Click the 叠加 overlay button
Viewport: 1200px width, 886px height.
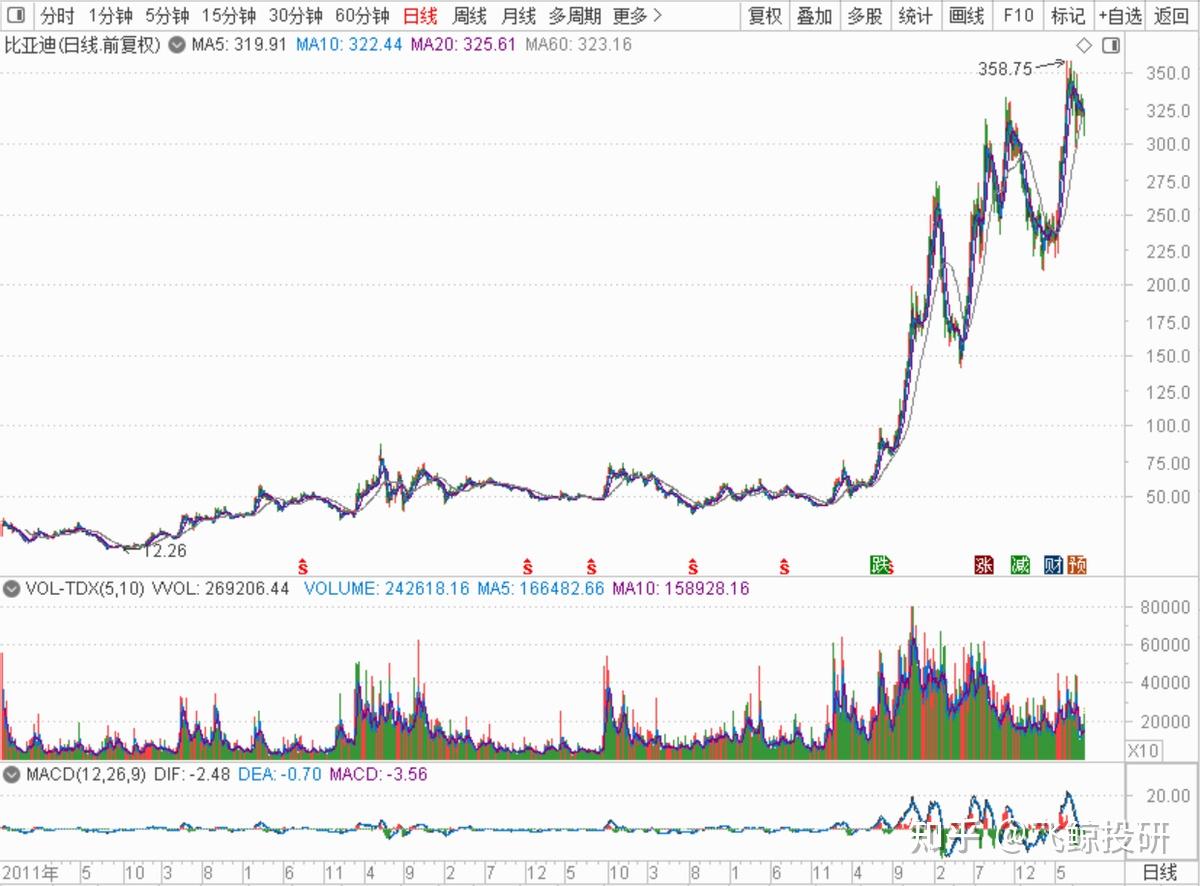click(815, 16)
